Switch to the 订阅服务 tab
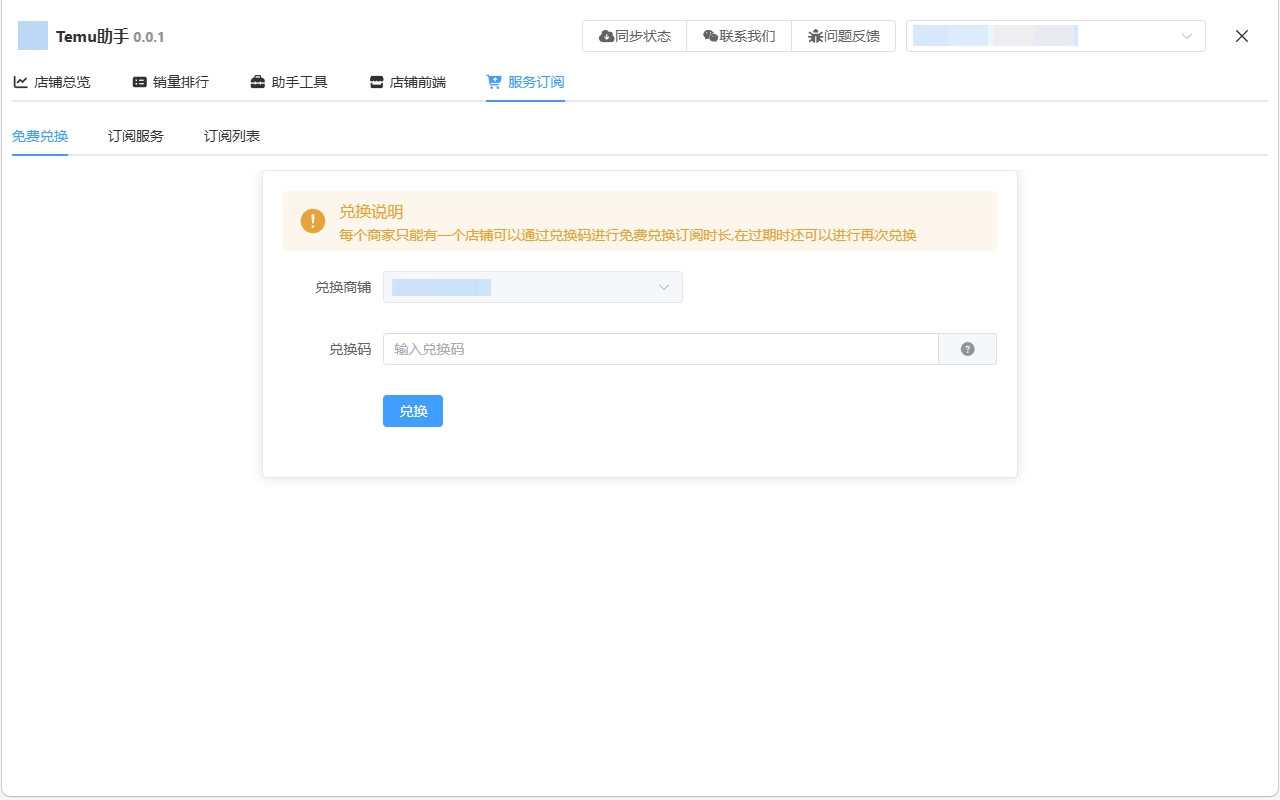This screenshot has width=1280, height=800. coord(135,135)
